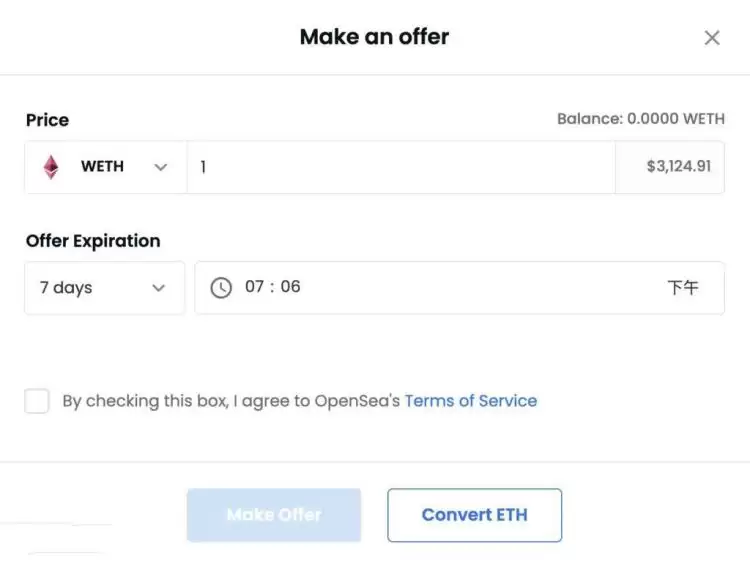Image resolution: width=750 pixels, height=566 pixels.
Task: Click the Ethereum diamond currency icon
Action: click(51, 167)
